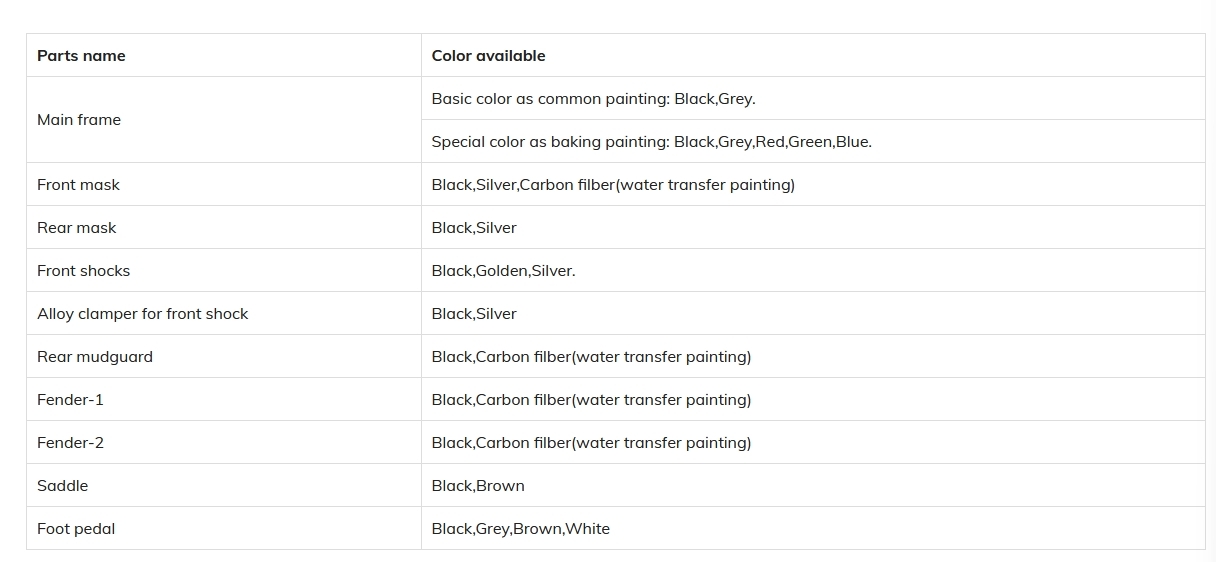Click 'Black,Golden,Silver.' color text
Viewport: 1216px width, 562px height.
[x=503, y=271]
